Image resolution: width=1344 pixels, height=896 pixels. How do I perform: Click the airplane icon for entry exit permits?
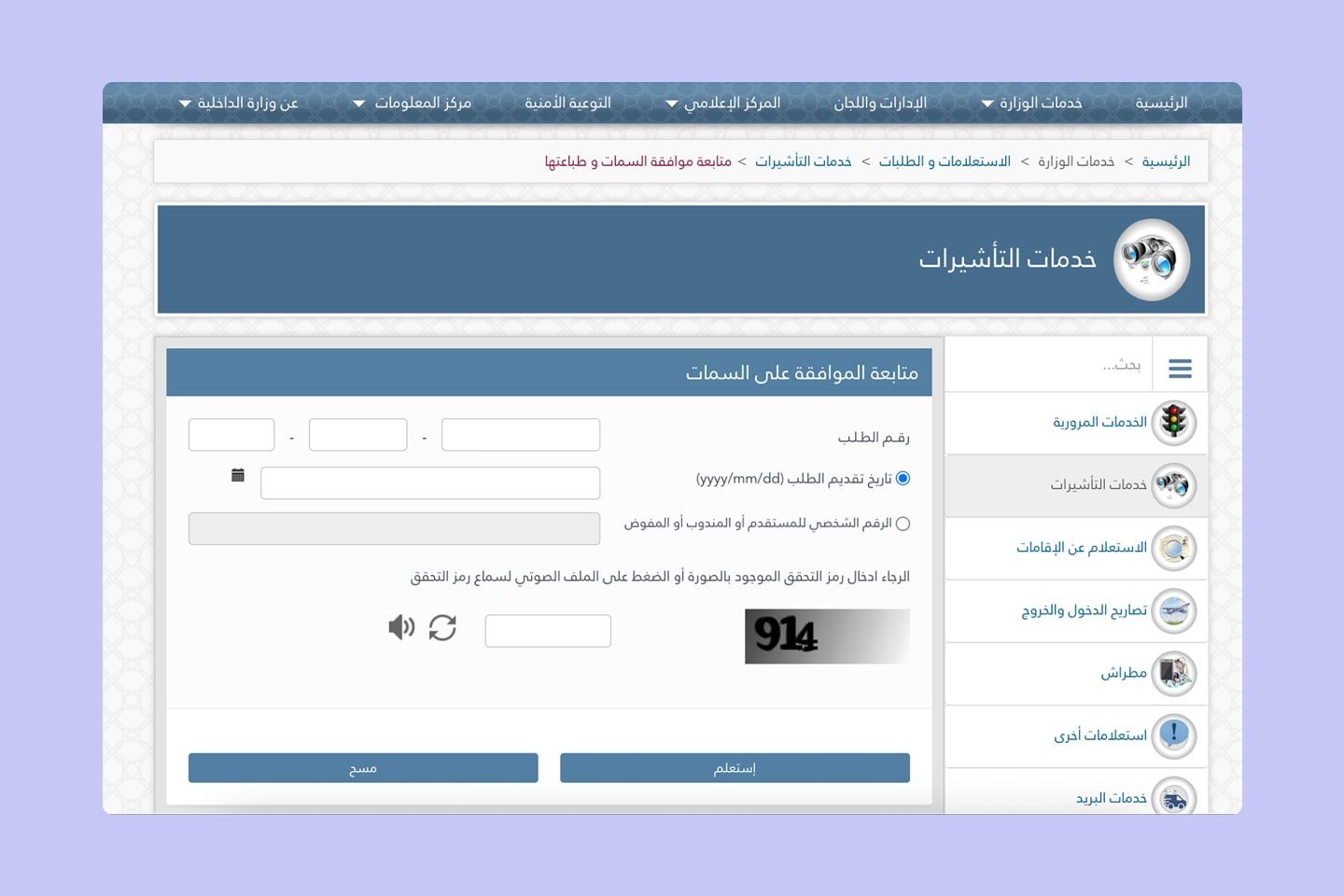click(x=1173, y=611)
